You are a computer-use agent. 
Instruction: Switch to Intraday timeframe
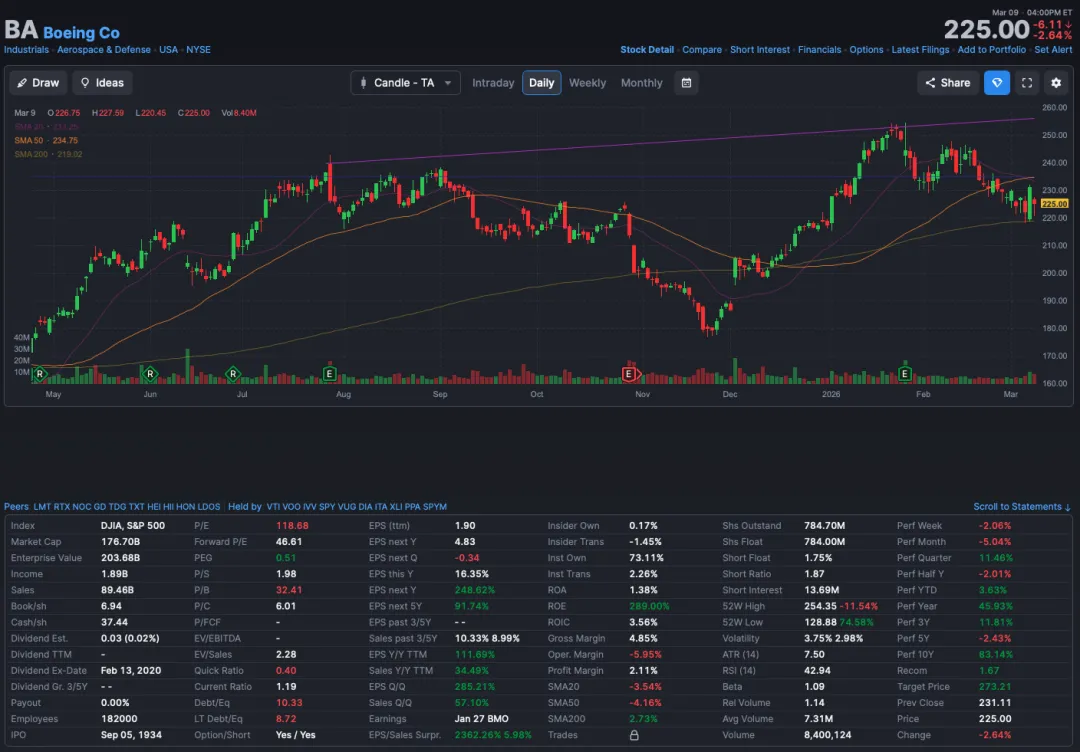tap(493, 83)
